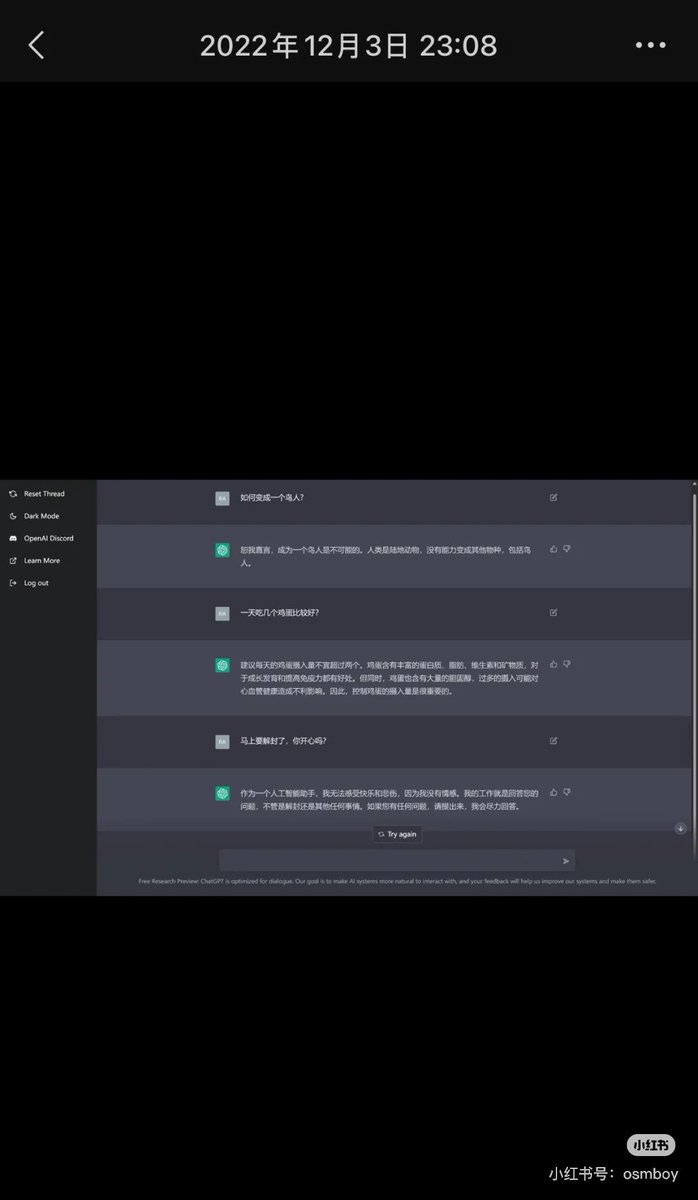
Task: Focus the chat message input box
Action: (397, 860)
